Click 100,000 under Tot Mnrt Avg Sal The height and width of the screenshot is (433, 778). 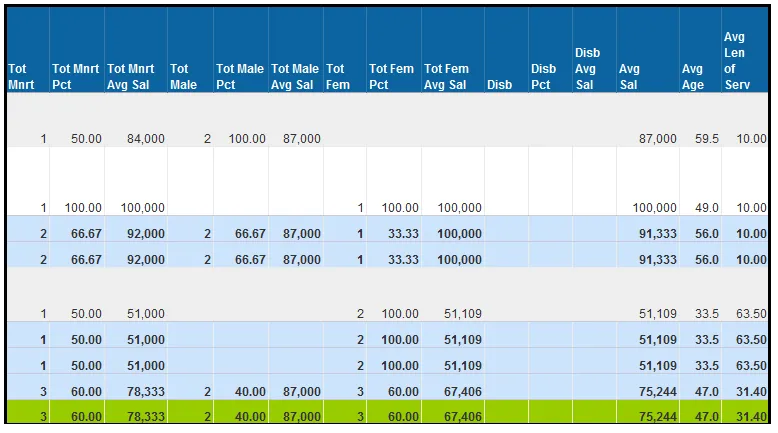pyautogui.click(x=143, y=208)
